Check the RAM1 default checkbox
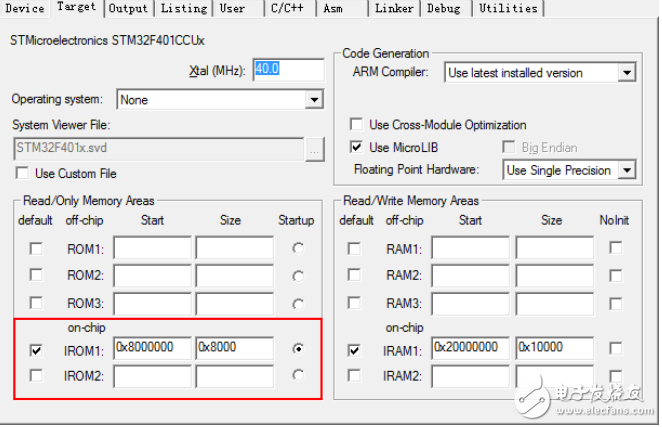662x427 pixels. pos(354,249)
